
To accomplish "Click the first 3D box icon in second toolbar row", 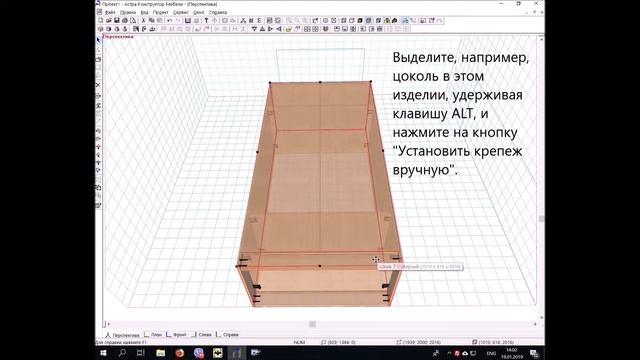I will 101,29.
